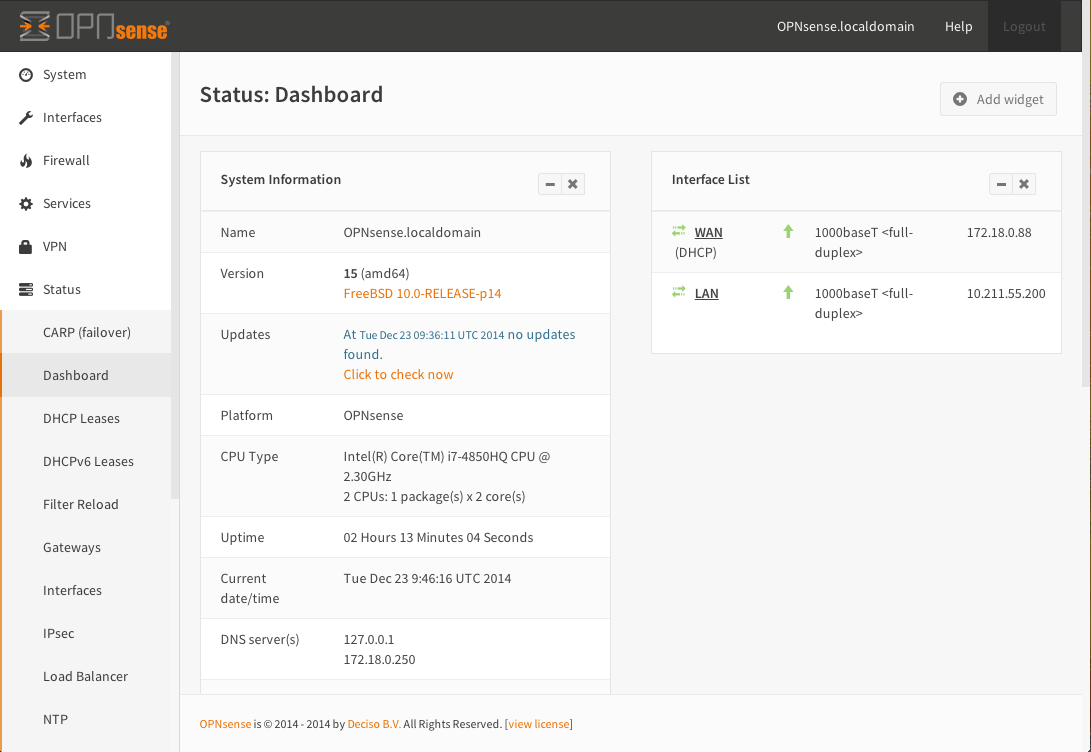Click the LAN IP address 10.211.55.200
The image size is (1091, 752).
coord(1005,294)
